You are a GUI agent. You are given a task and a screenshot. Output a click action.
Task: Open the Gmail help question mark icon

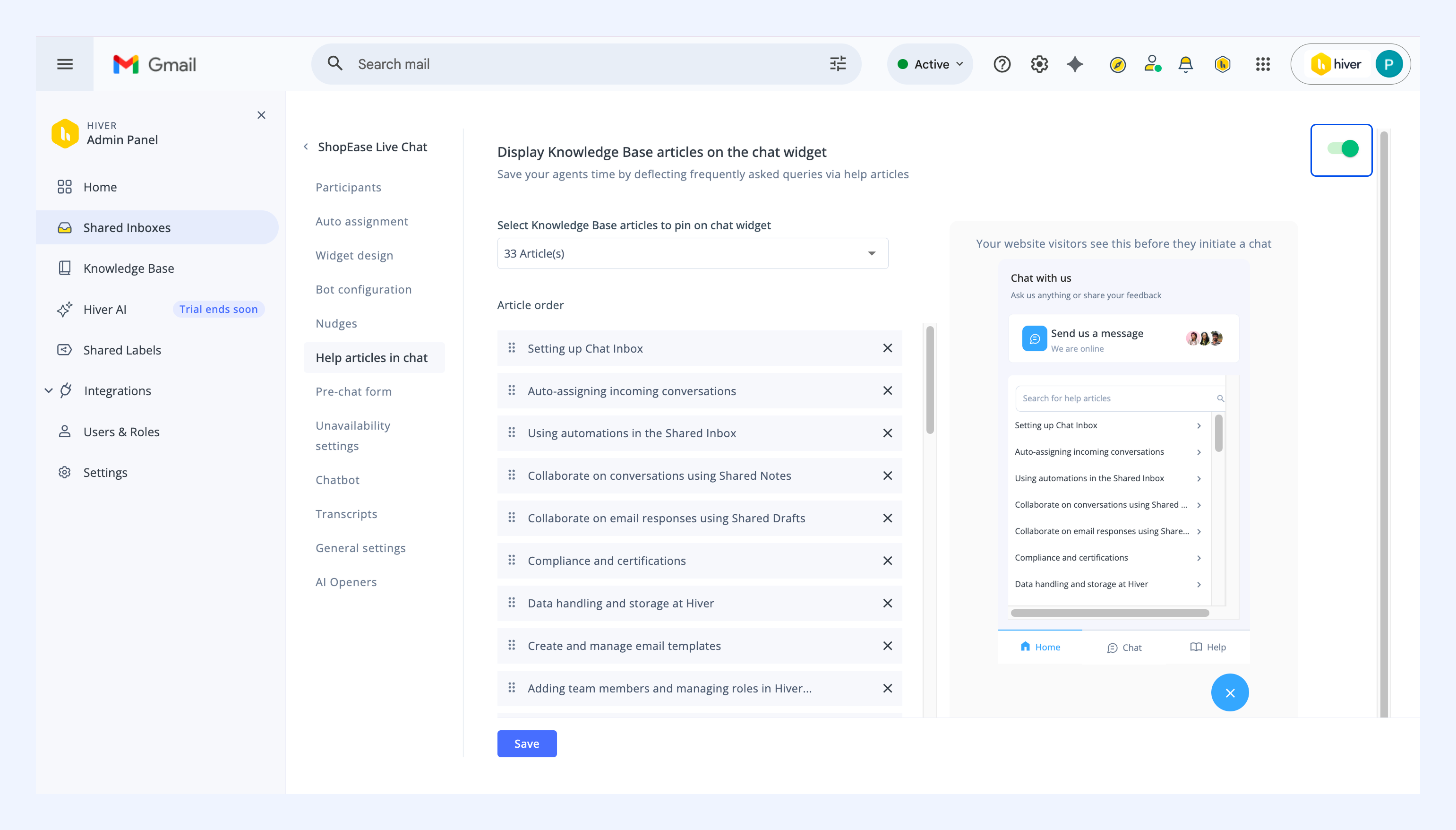[x=1002, y=64]
